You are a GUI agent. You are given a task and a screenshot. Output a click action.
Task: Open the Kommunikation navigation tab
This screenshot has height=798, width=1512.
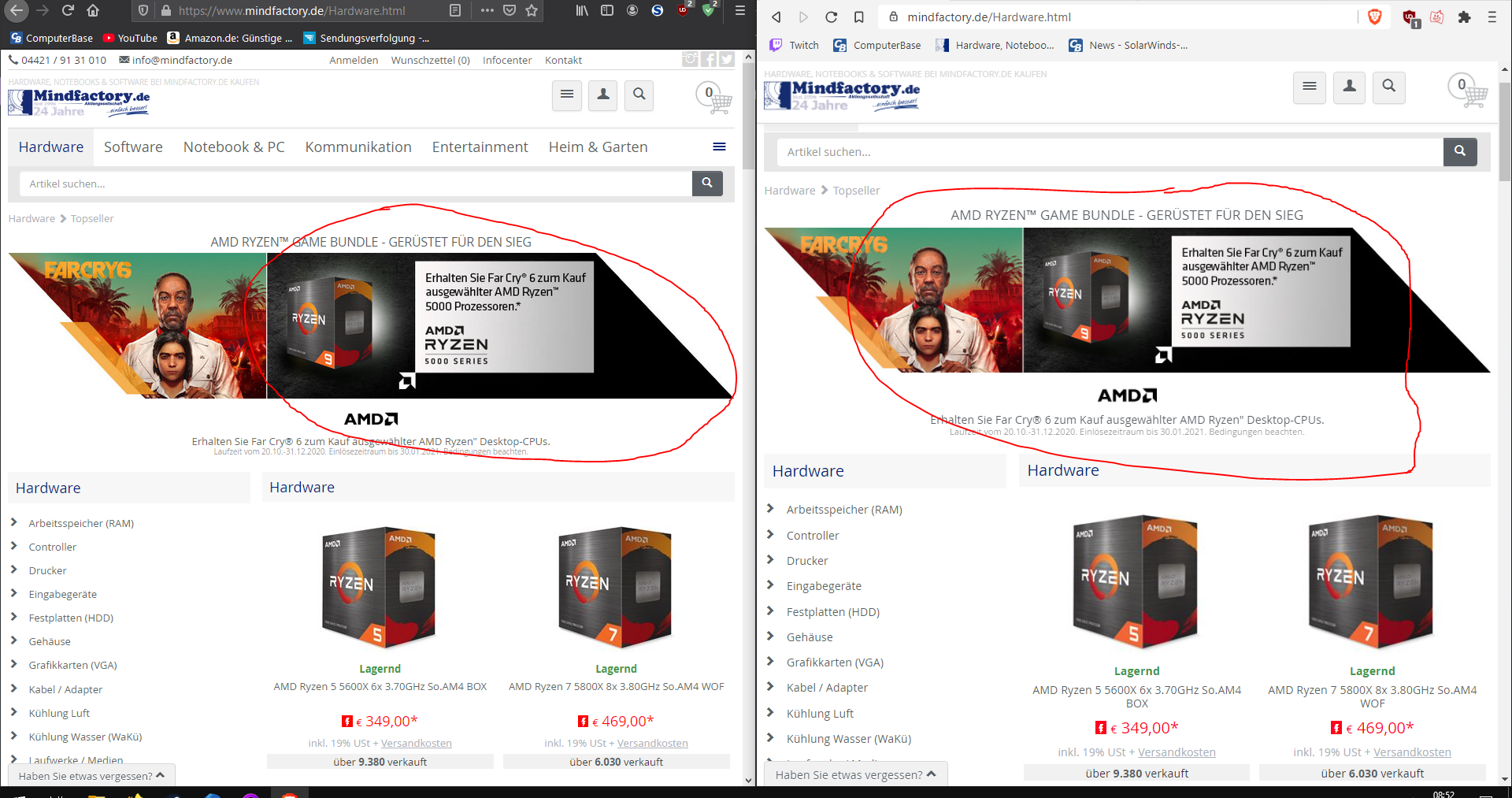(358, 147)
